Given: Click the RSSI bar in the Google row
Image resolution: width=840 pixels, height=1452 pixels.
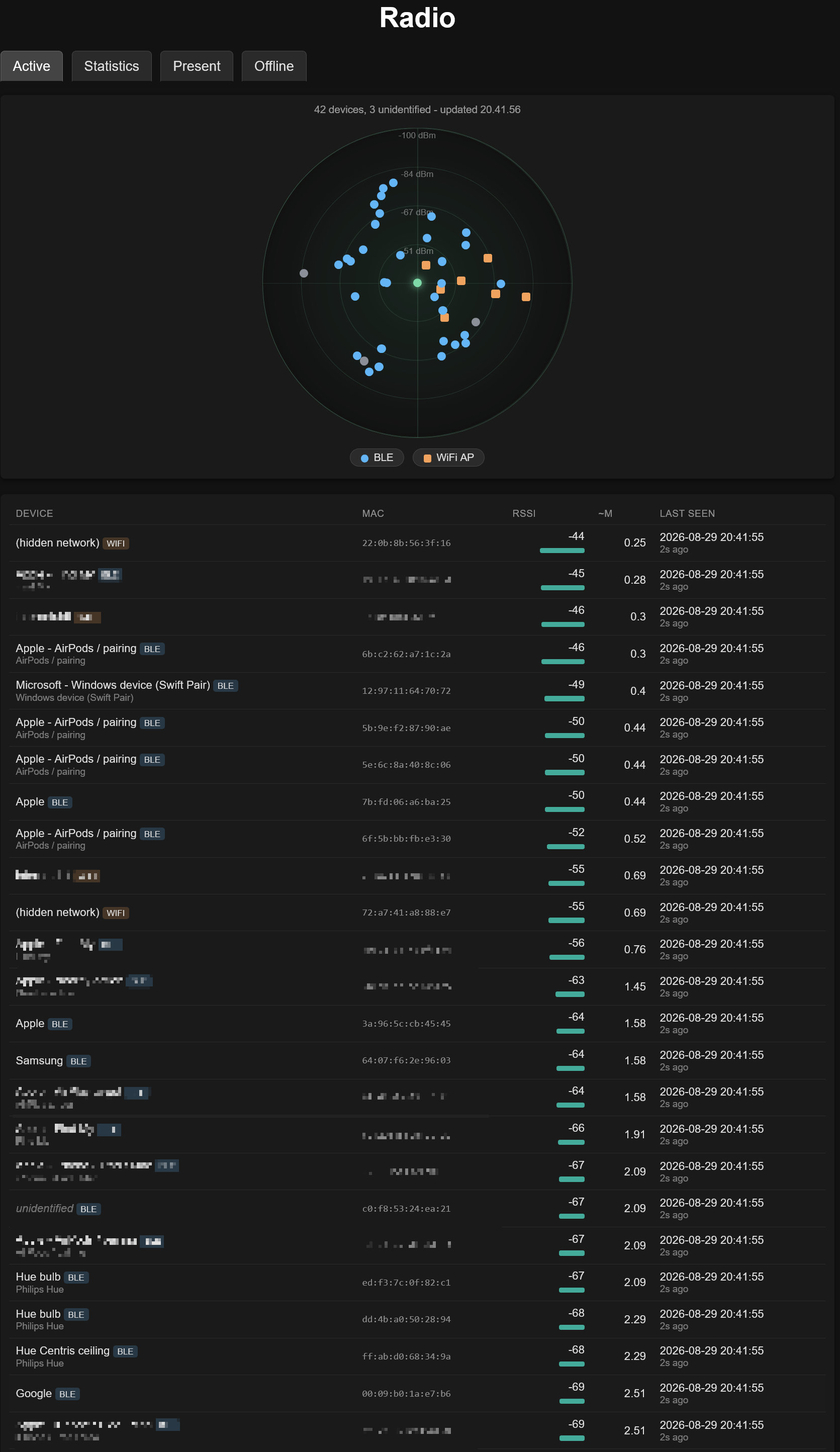Looking at the screenshot, I should click(572, 1401).
